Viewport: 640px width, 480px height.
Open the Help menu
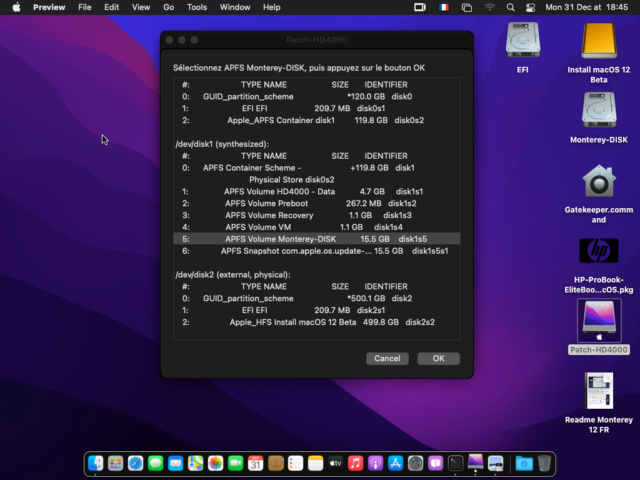click(271, 7)
